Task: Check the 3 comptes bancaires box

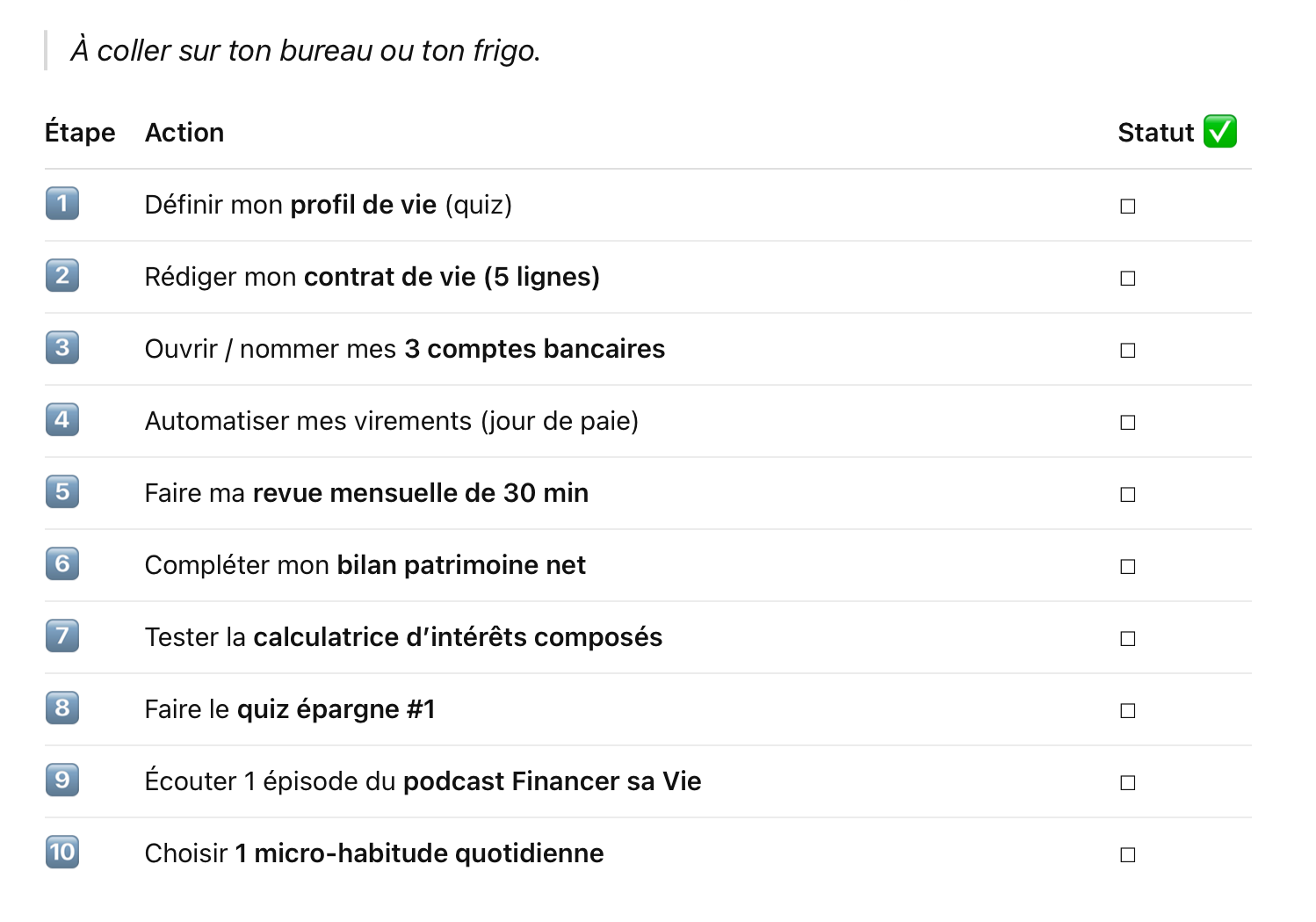Action: click(x=1128, y=351)
